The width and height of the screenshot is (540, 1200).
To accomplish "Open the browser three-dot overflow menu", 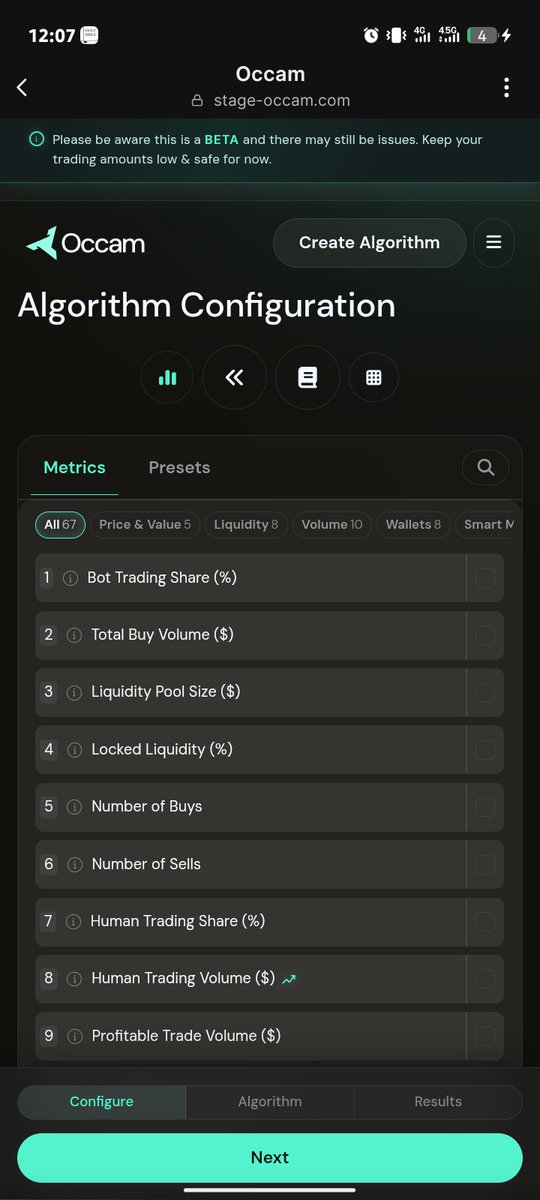I will [x=506, y=87].
